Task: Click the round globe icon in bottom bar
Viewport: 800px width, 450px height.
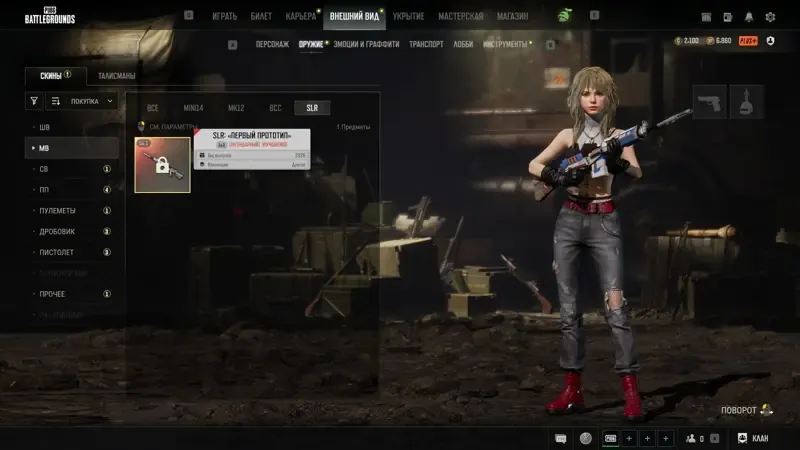Action: coord(586,438)
